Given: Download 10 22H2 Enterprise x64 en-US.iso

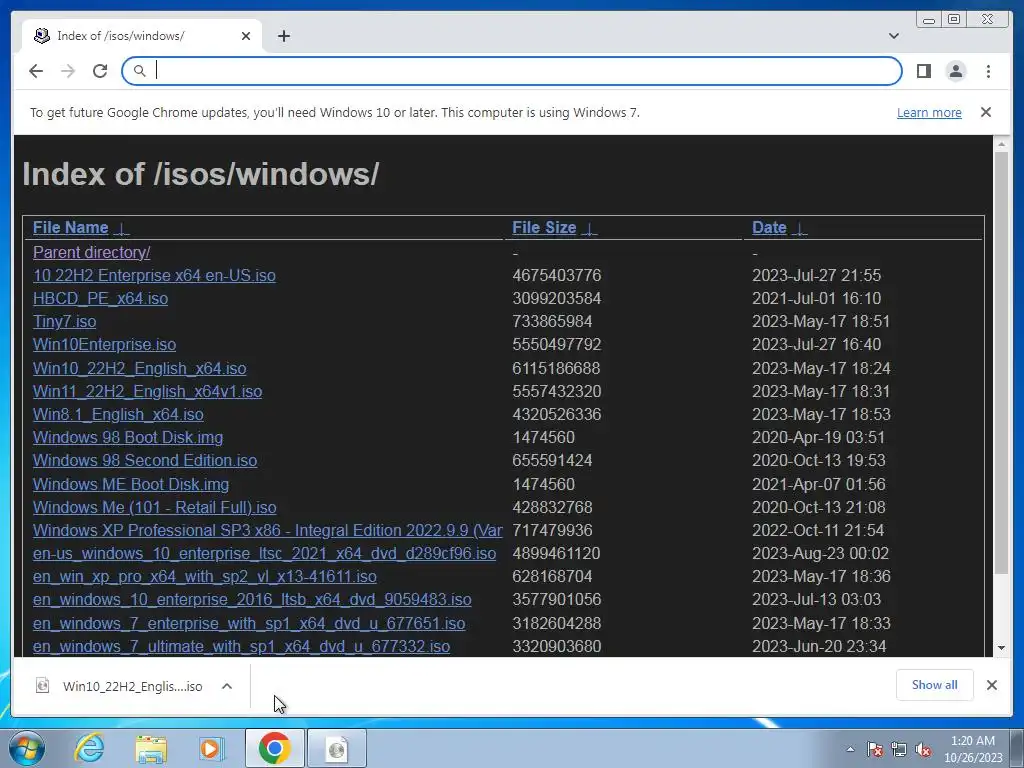Looking at the screenshot, I should [154, 275].
